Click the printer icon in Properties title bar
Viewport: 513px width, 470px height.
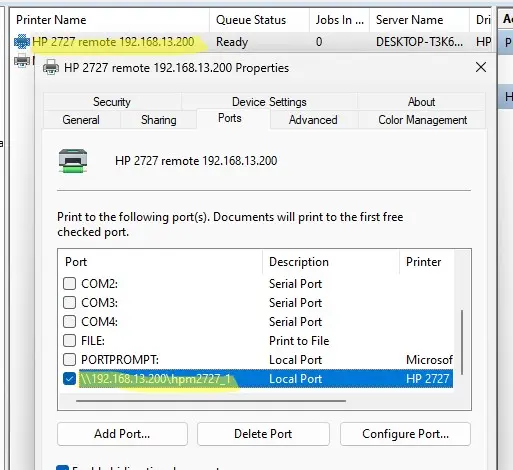point(51,68)
